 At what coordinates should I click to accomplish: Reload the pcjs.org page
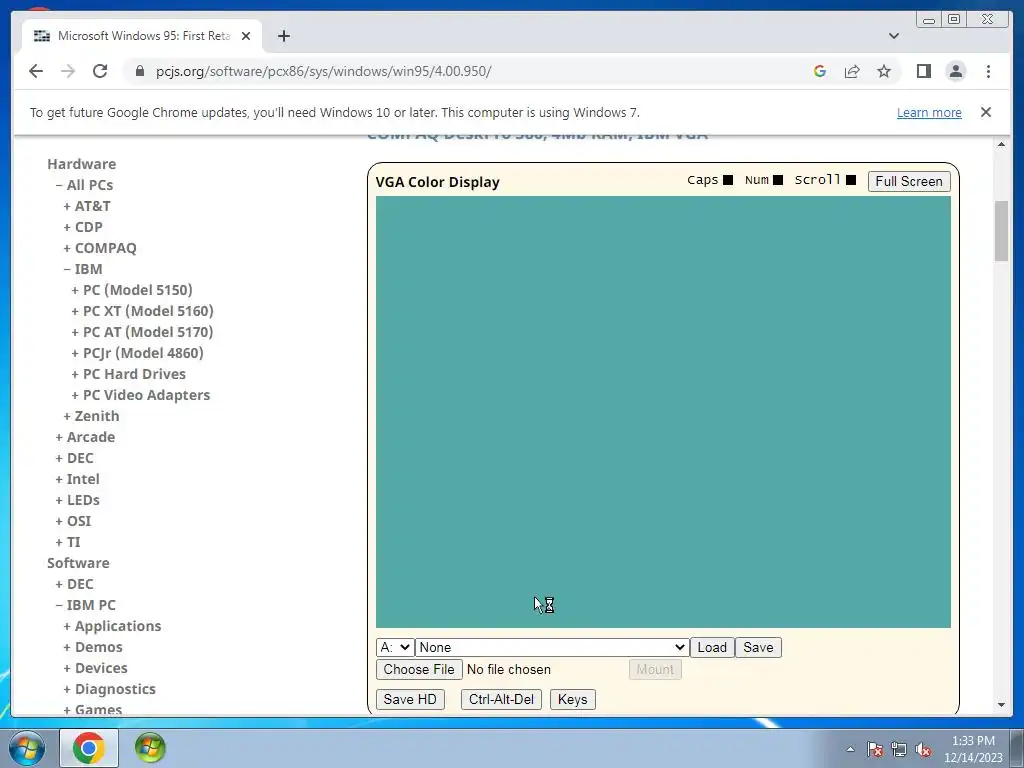[x=100, y=71]
